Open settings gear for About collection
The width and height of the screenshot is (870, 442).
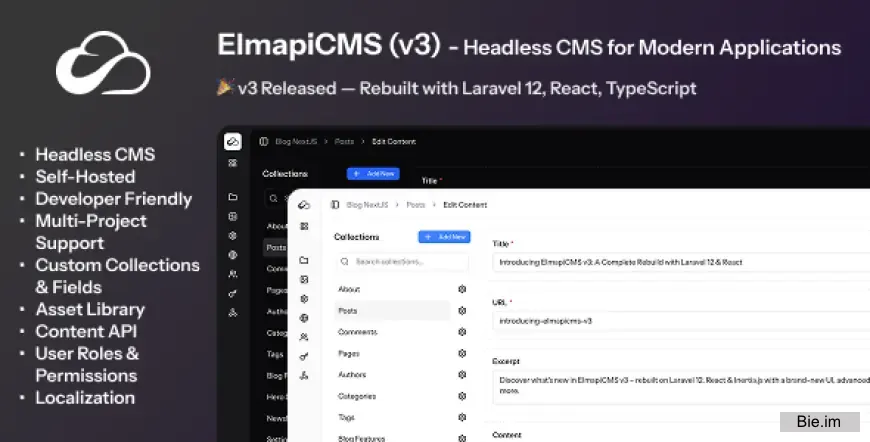click(462, 289)
